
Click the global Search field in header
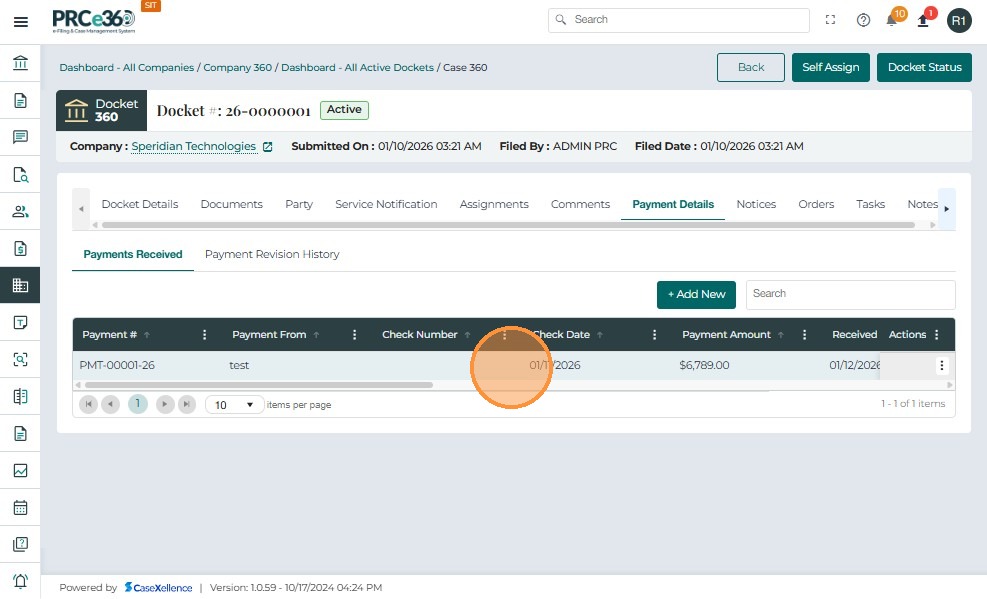coord(679,20)
